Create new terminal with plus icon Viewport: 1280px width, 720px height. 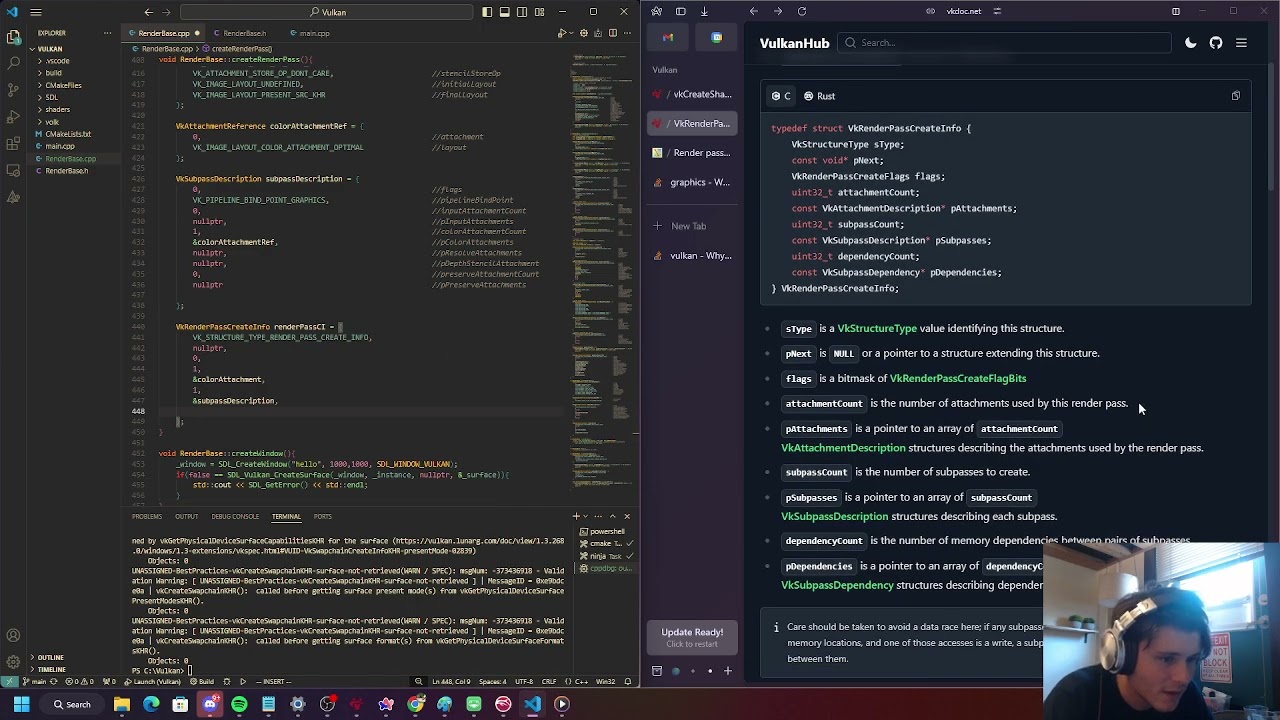[x=576, y=516]
